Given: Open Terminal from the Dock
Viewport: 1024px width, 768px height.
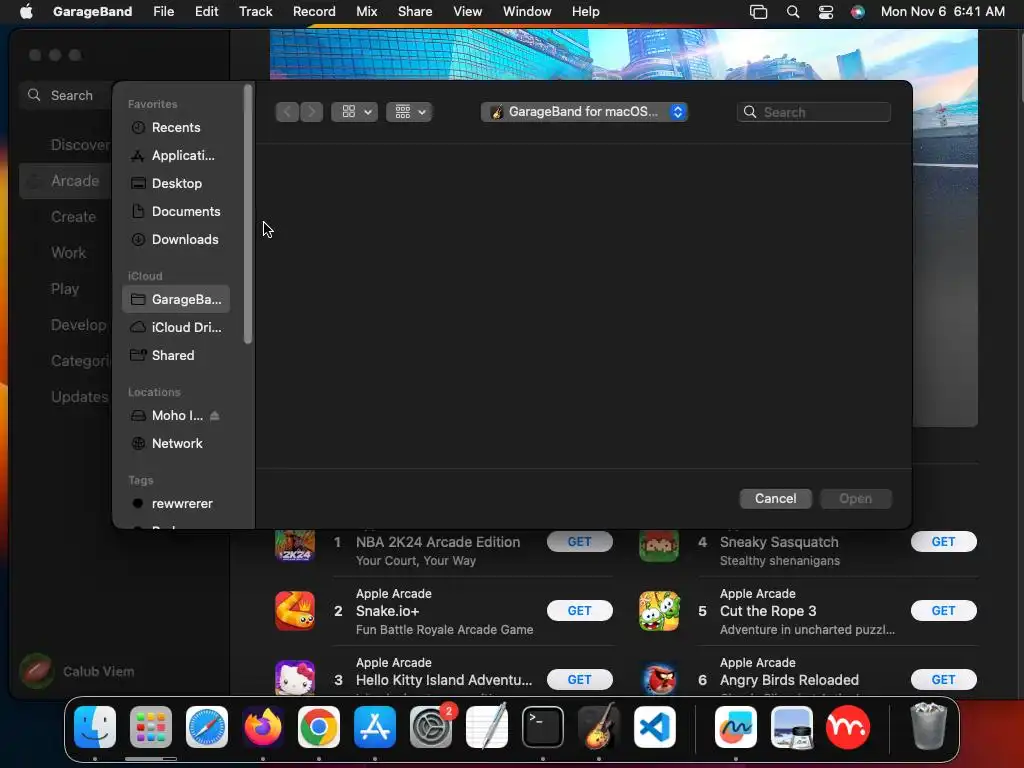Looking at the screenshot, I should pyautogui.click(x=543, y=727).
